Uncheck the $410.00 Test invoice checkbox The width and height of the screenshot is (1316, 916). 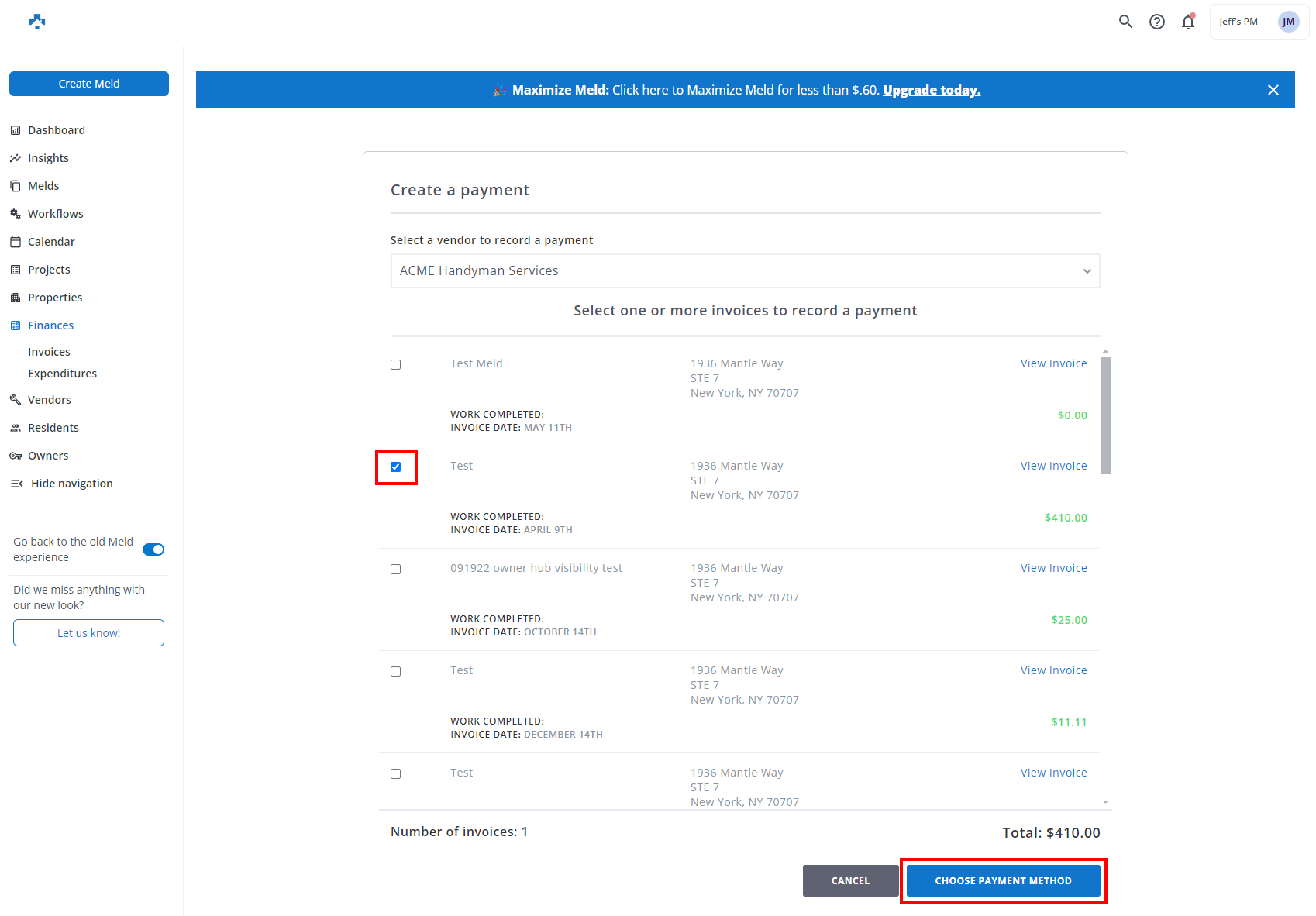(x=395, y=467)
